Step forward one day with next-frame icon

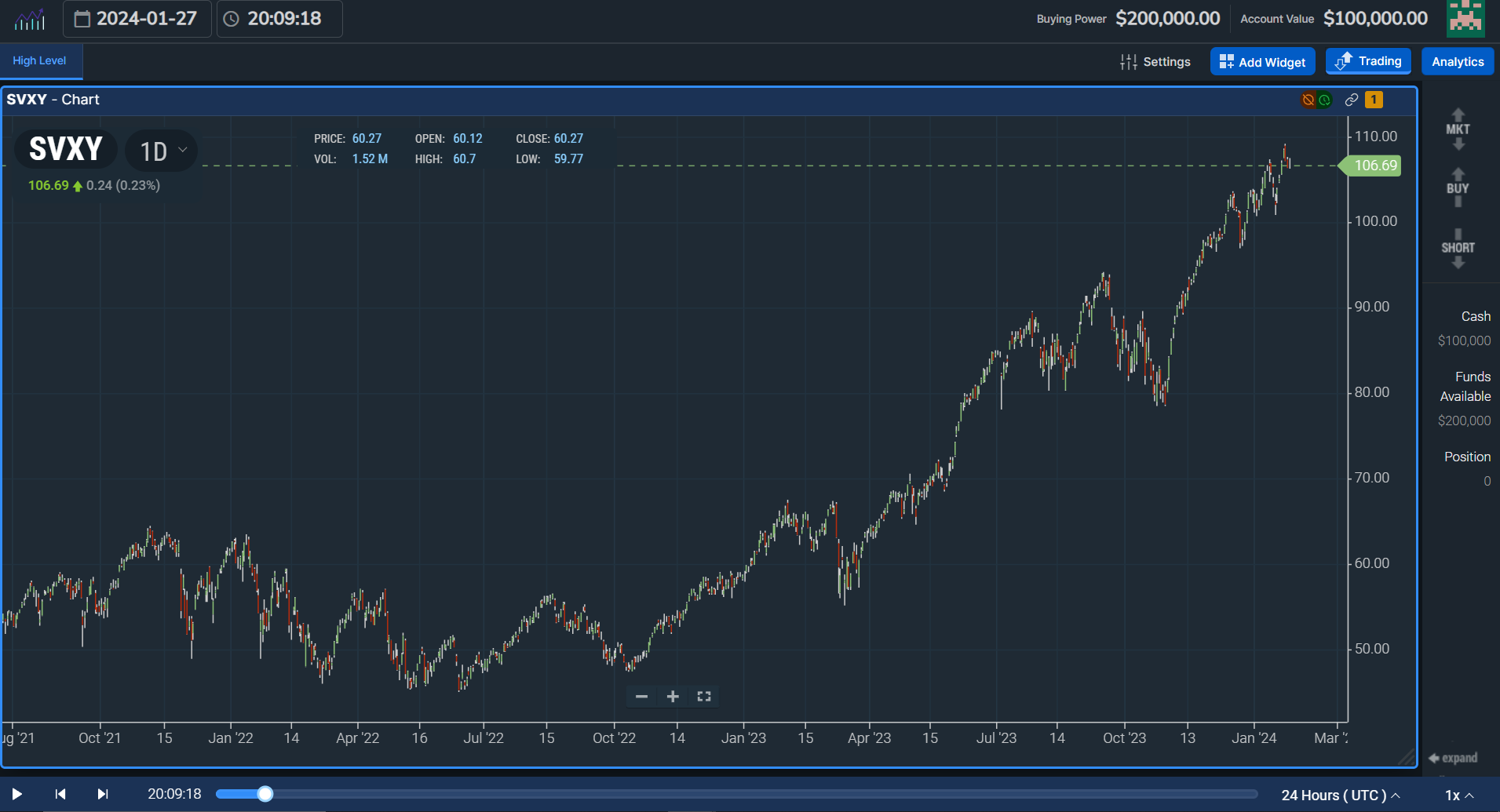102,794
